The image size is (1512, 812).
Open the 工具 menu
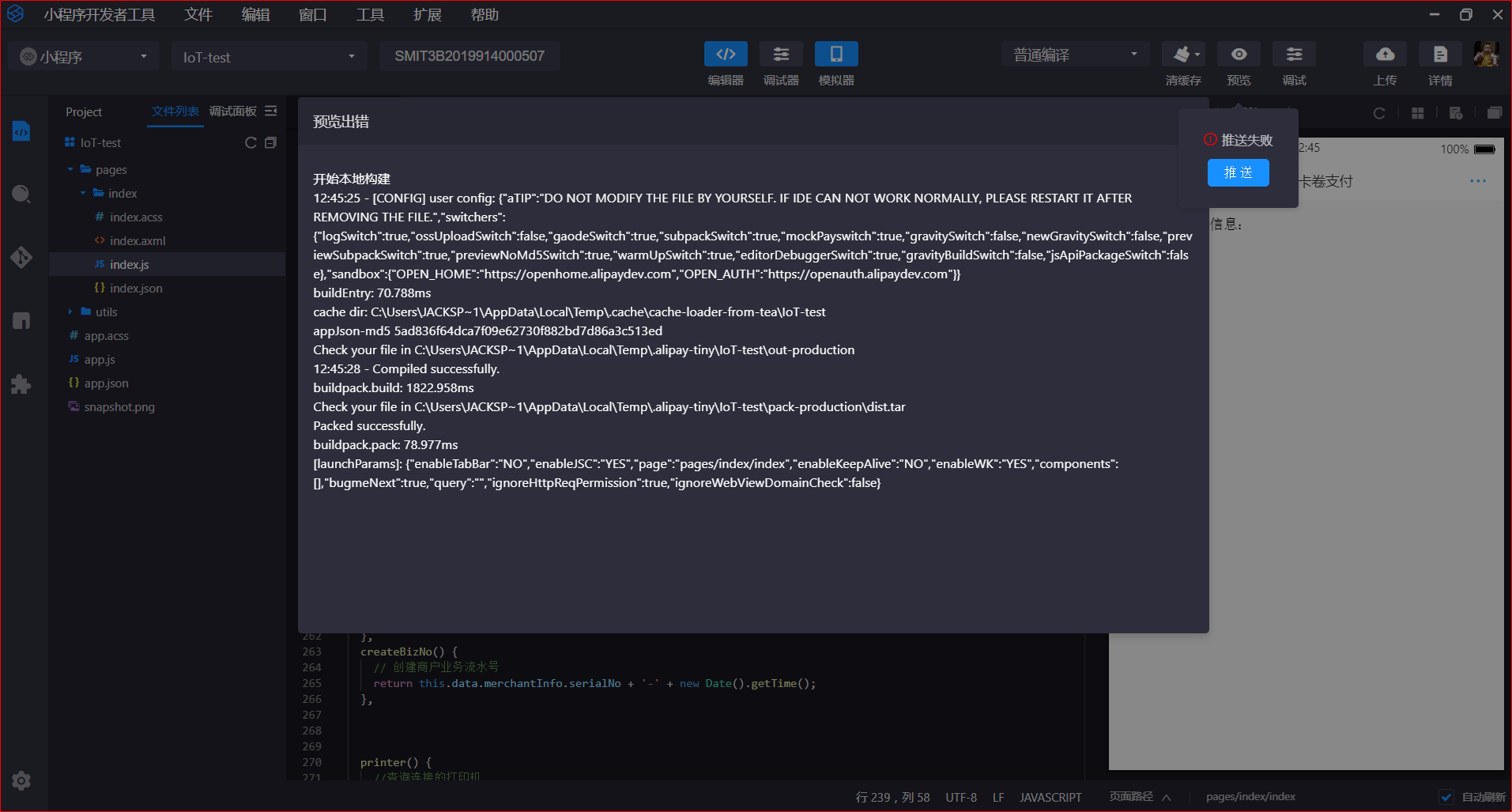pyautogui.click(x=370, y=14)
